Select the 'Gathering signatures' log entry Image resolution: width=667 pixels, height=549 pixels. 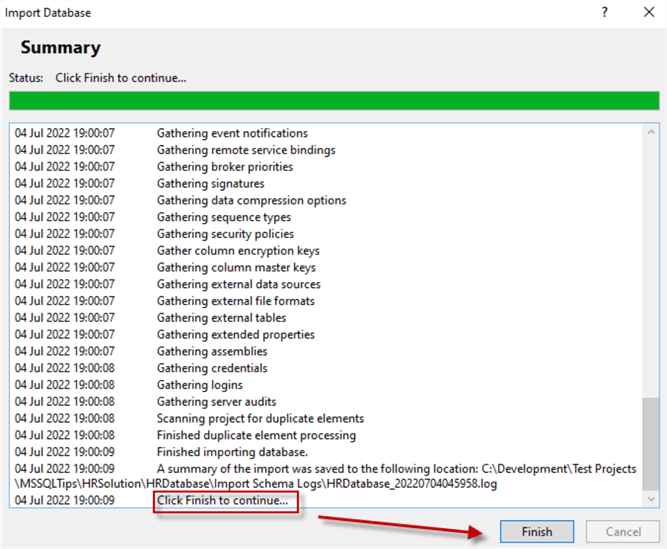pyautogui.click(x=211, y=184)
